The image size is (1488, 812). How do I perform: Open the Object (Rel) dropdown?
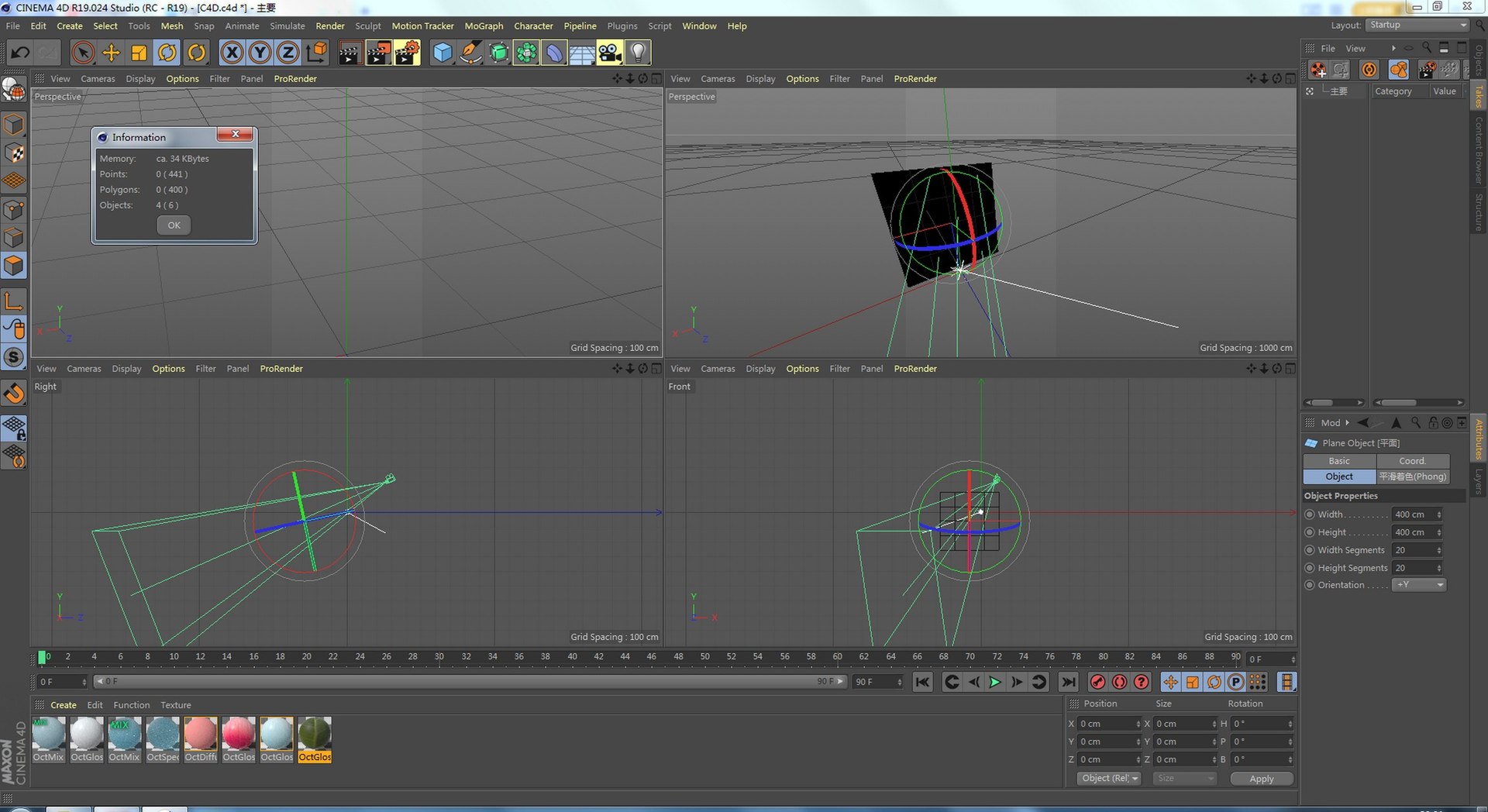1109,778
